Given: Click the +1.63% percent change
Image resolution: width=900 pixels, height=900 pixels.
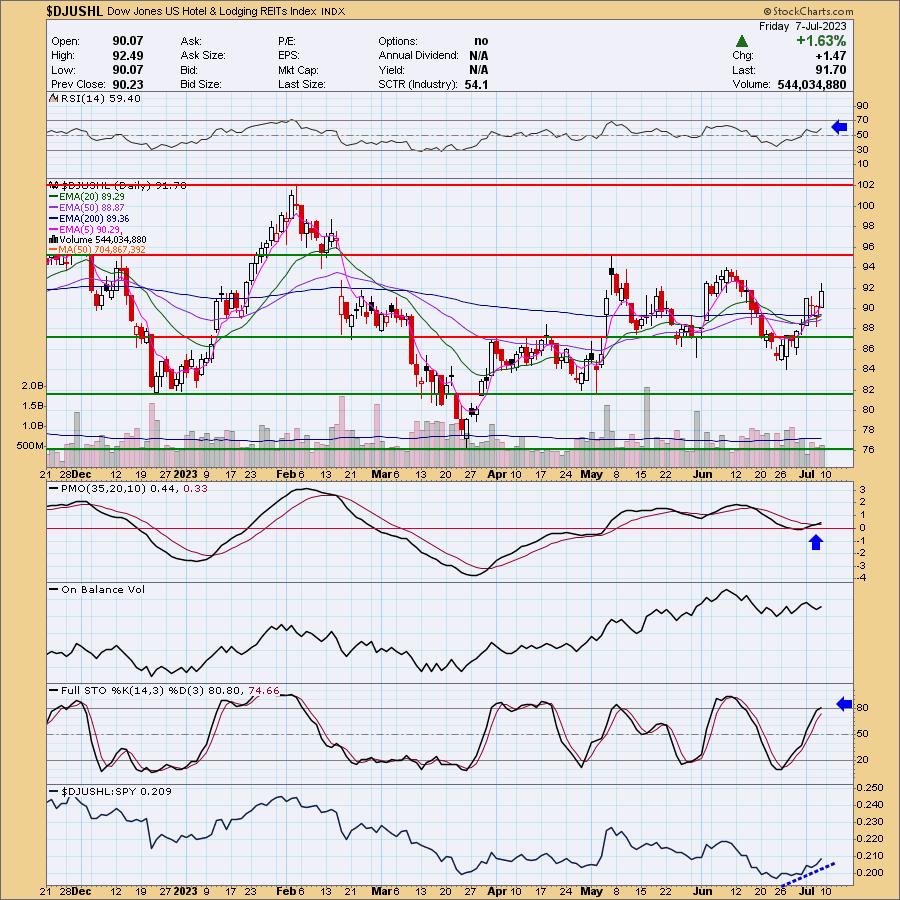Looking at the screenshot, I should 821,41.
